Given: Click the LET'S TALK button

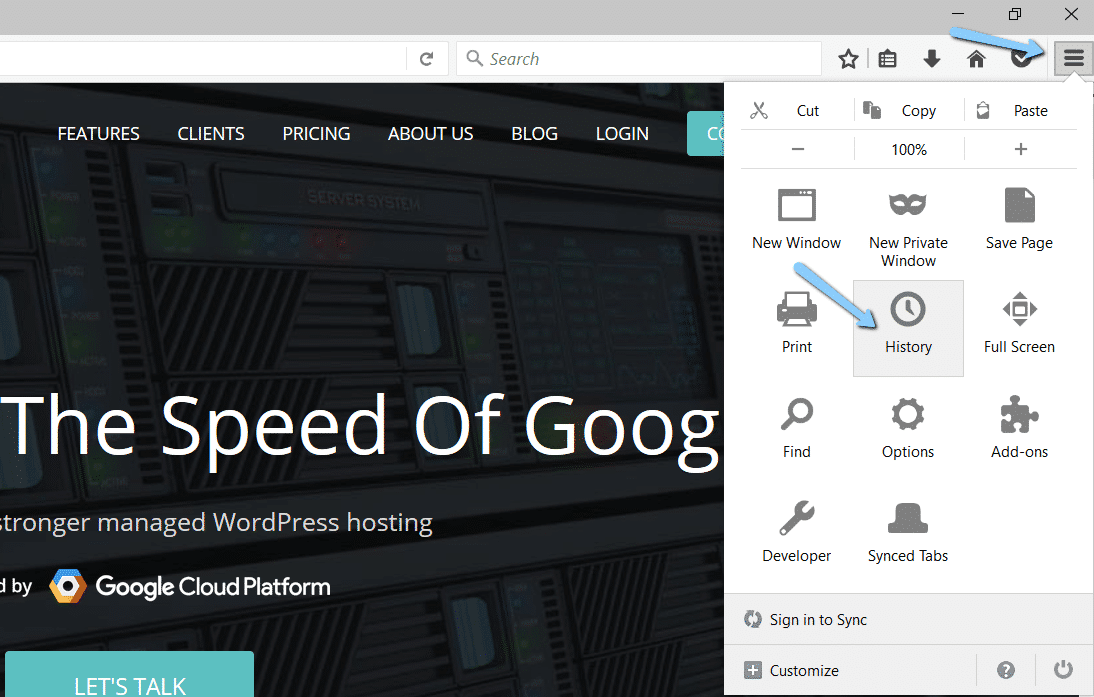Looking at the screenshot, I should pos(129,684).
